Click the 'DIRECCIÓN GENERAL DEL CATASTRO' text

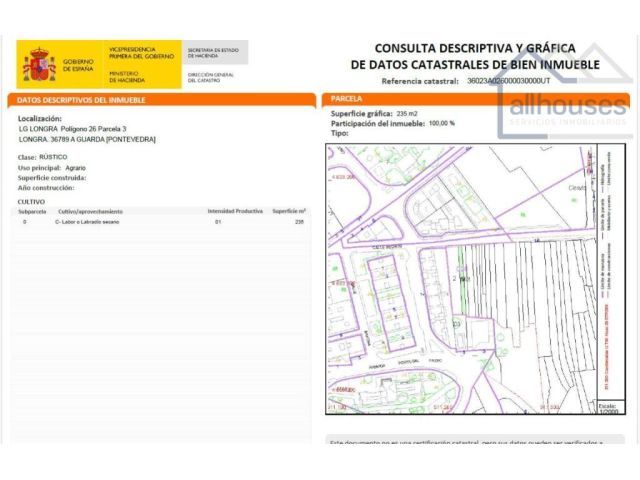click(x=211, y=78)
